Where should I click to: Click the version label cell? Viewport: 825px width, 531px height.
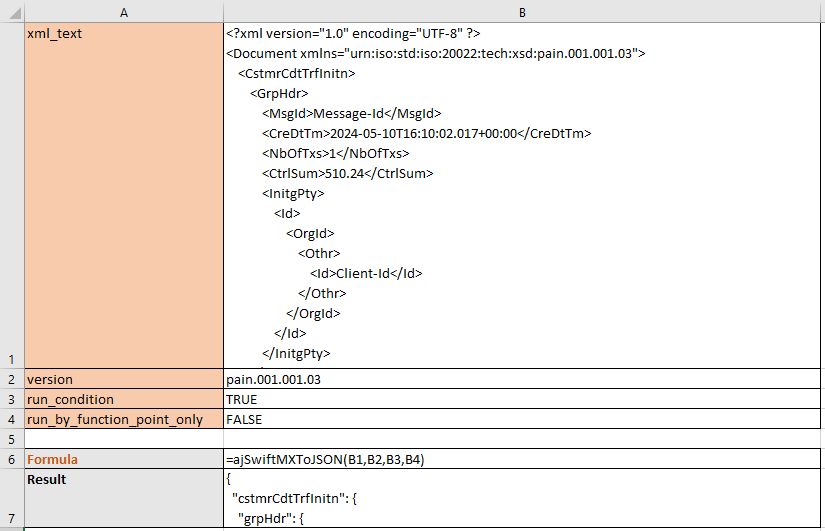click(123, 379)
